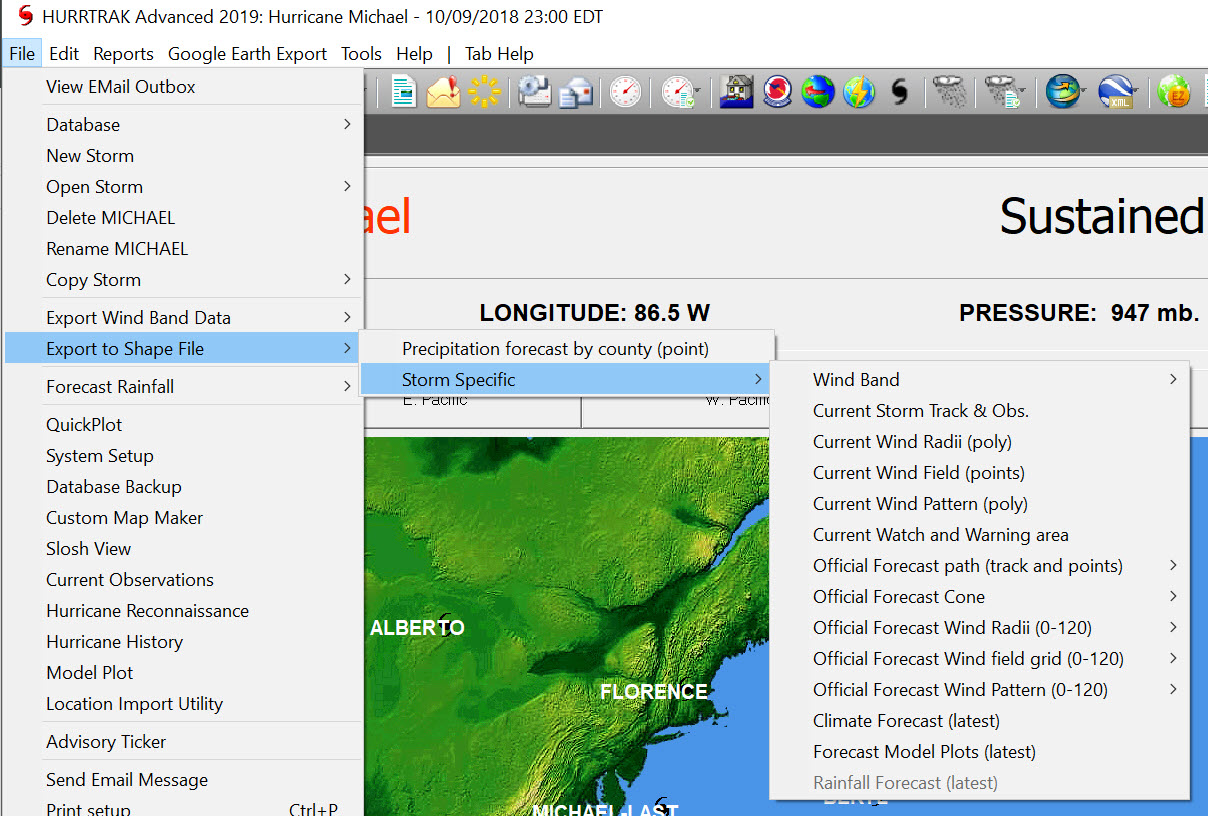Click the email alert envelope icon
Image resolution: width=1208 pixels, height=816 pixels.
tap(443, 92)
